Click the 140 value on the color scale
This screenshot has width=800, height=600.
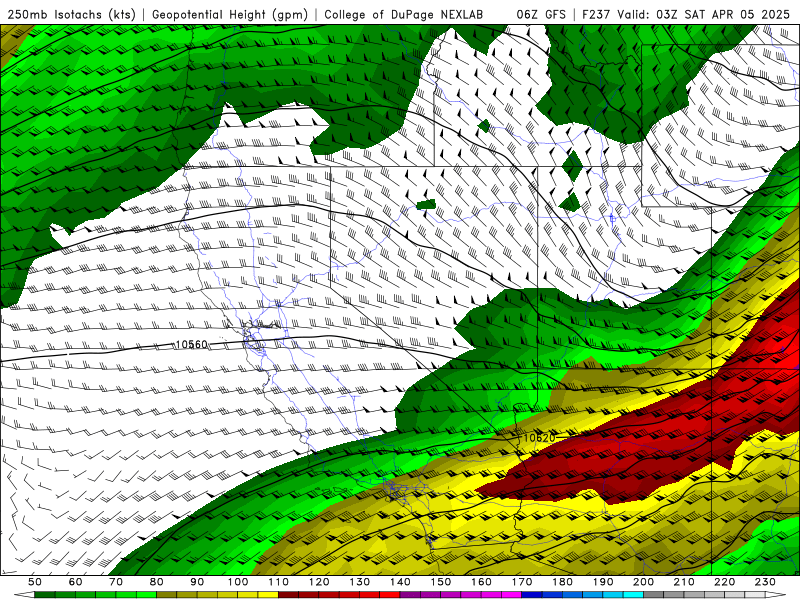[400, 582]
